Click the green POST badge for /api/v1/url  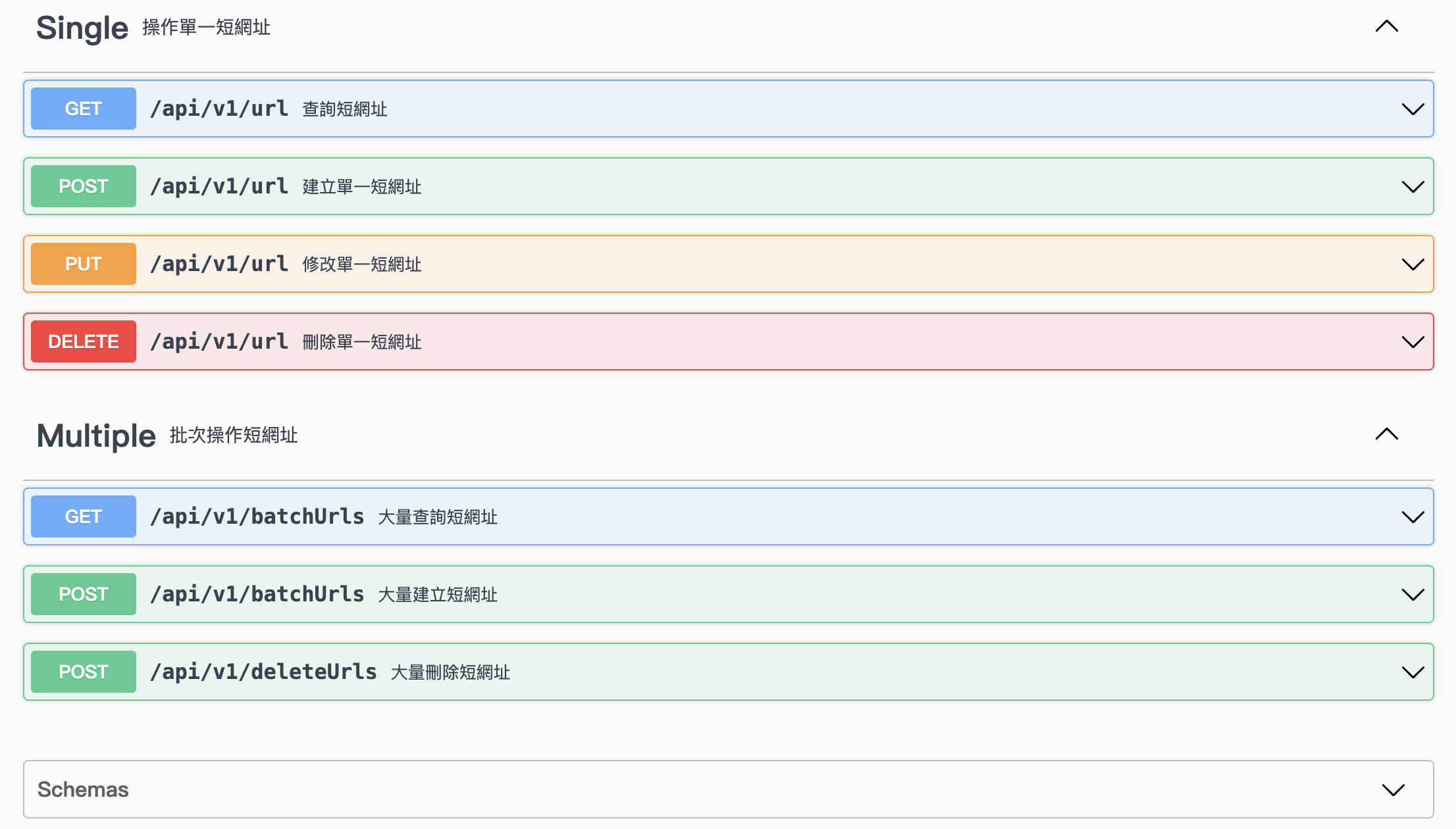(84, 186)
